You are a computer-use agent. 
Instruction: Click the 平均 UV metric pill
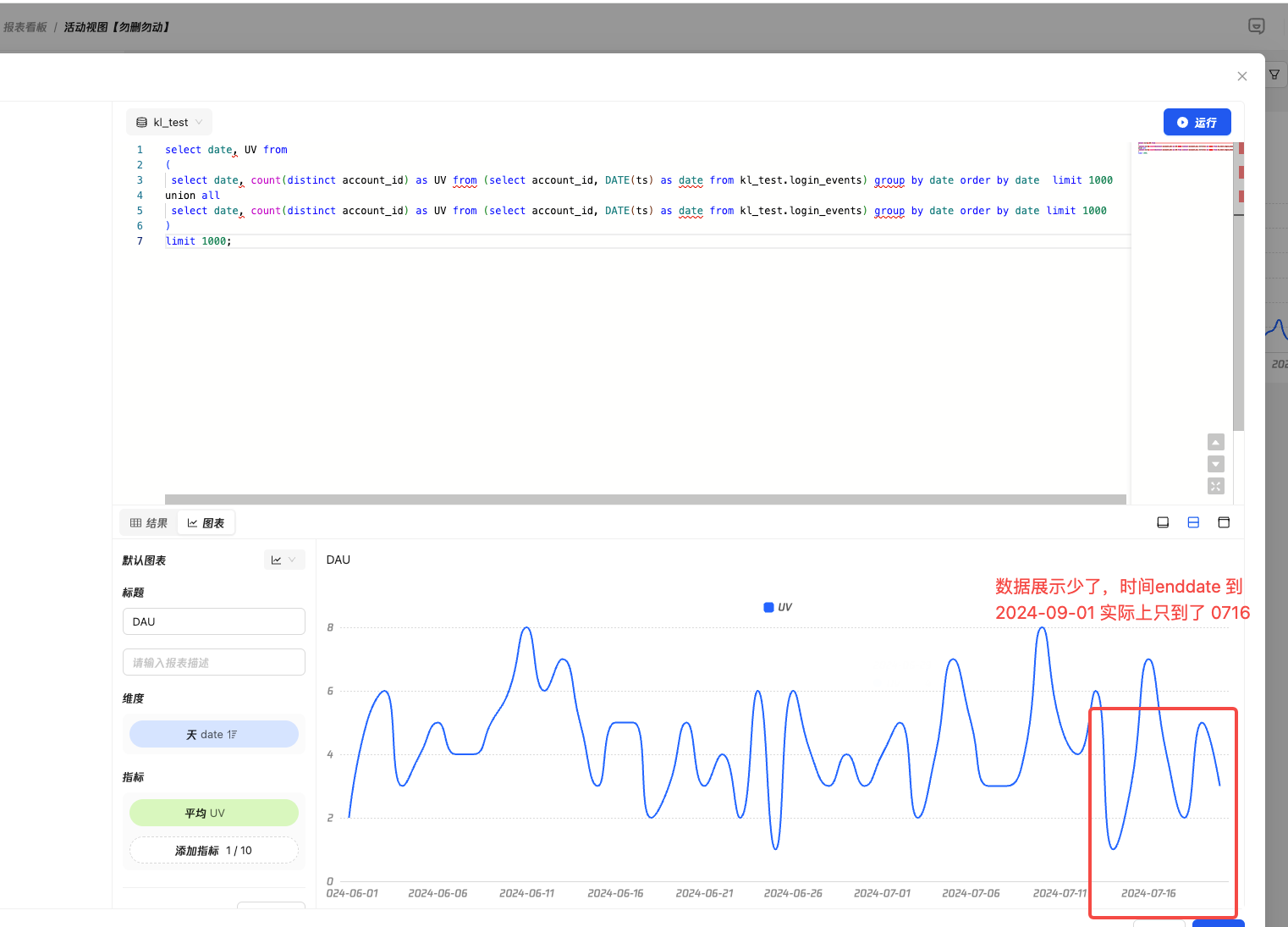214,813
